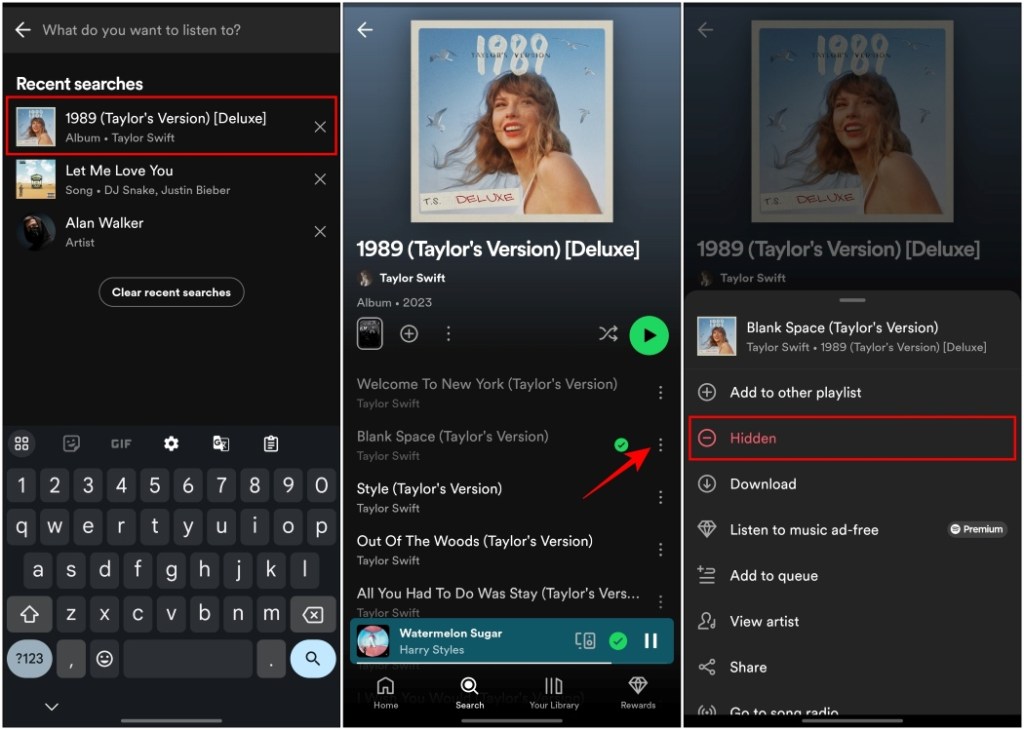Go to Home tab
The image size is (1024, 730).
[x=385, y=693]
